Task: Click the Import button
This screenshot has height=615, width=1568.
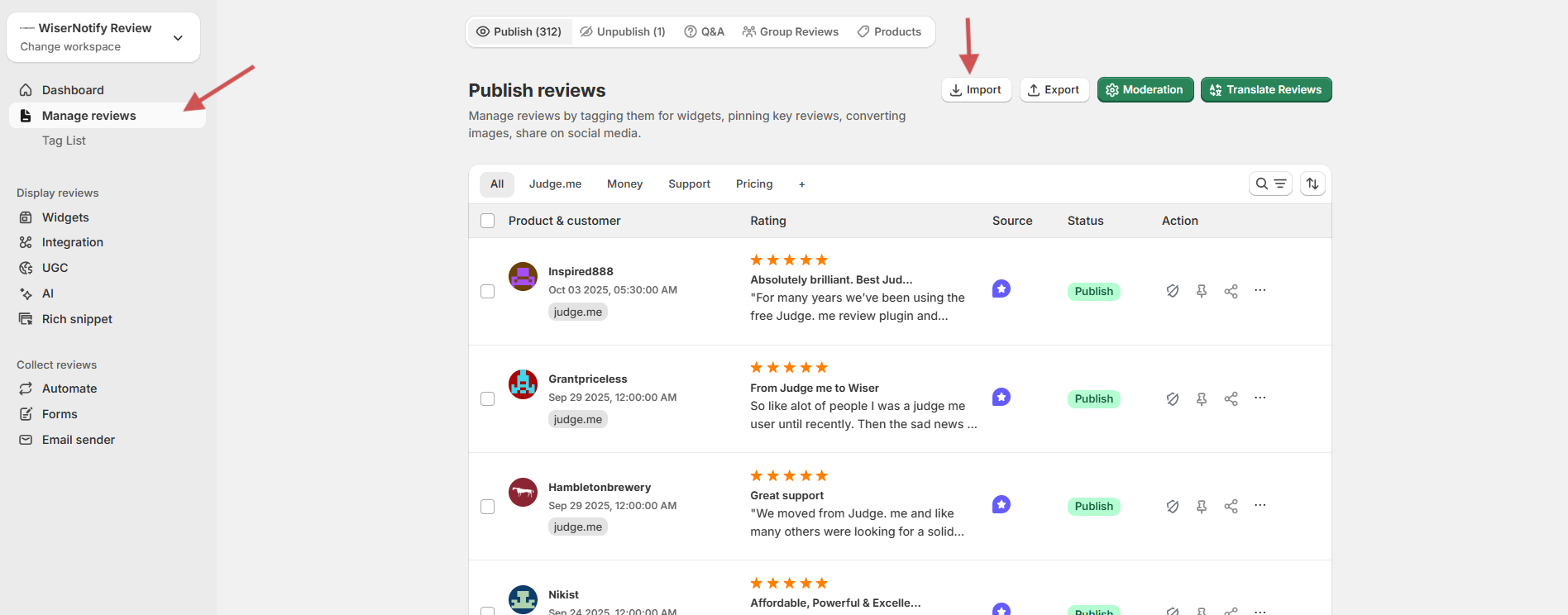Action: (x=976, y=89)
